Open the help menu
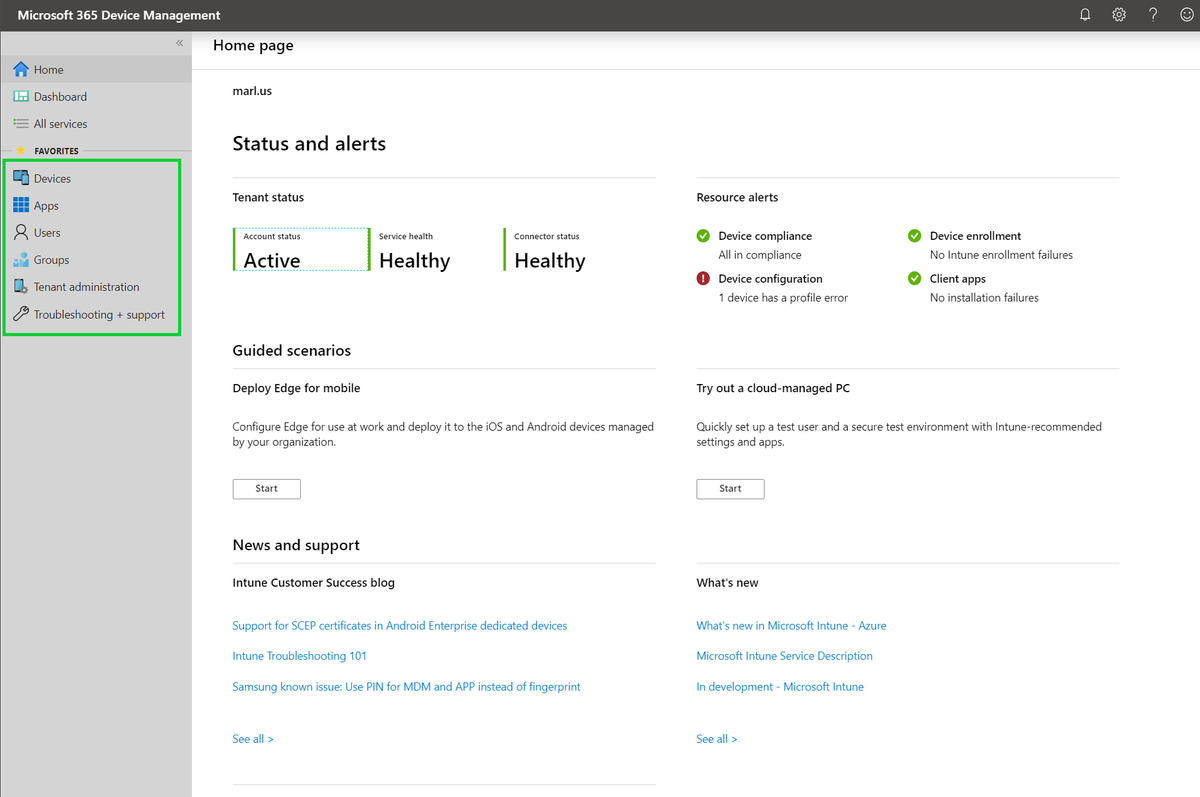This screenshot has width=1200, height=797. (1152, 15)
